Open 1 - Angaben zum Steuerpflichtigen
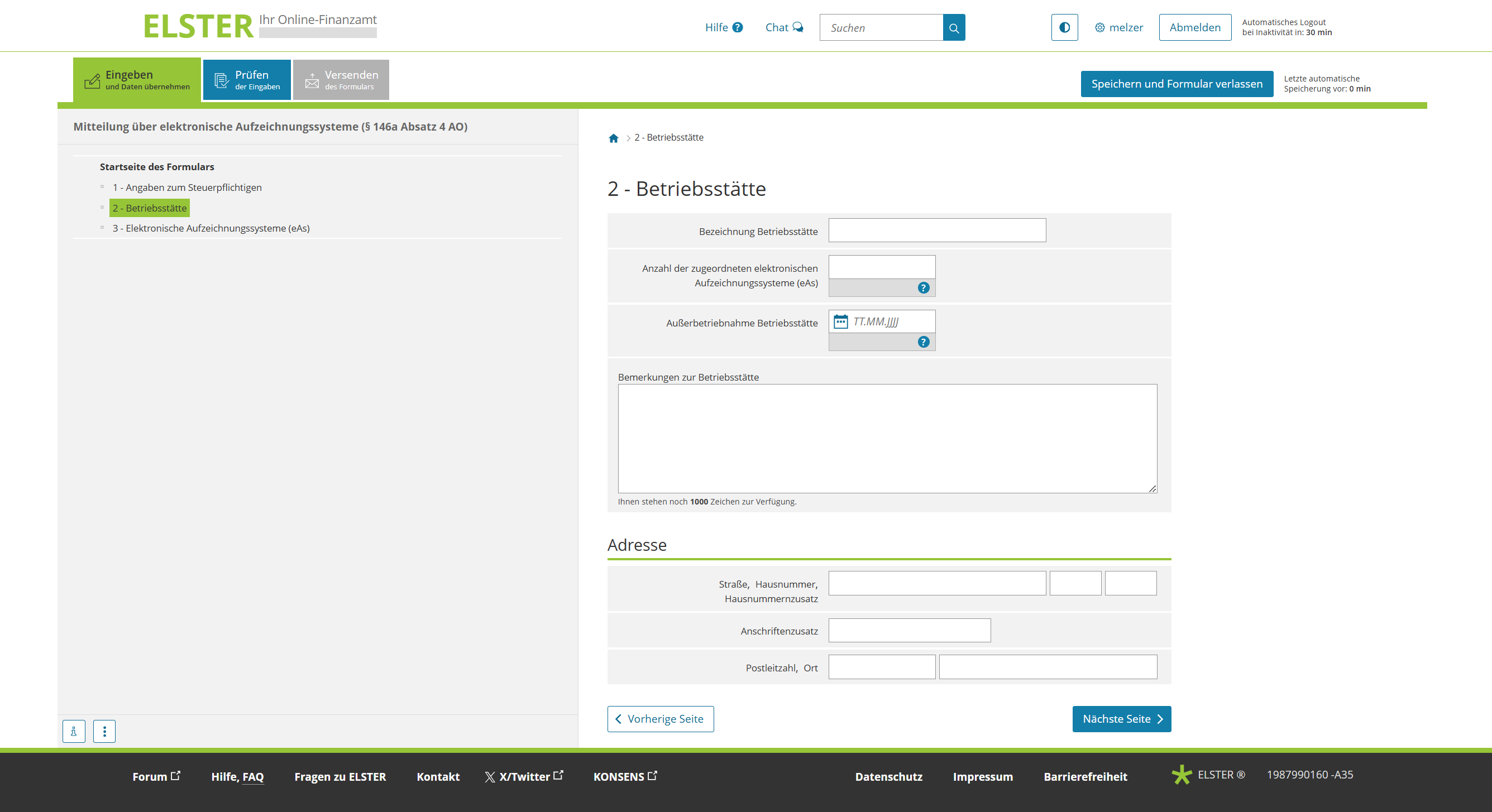This screenshot has height=812, width=1492. coord(187,188)
